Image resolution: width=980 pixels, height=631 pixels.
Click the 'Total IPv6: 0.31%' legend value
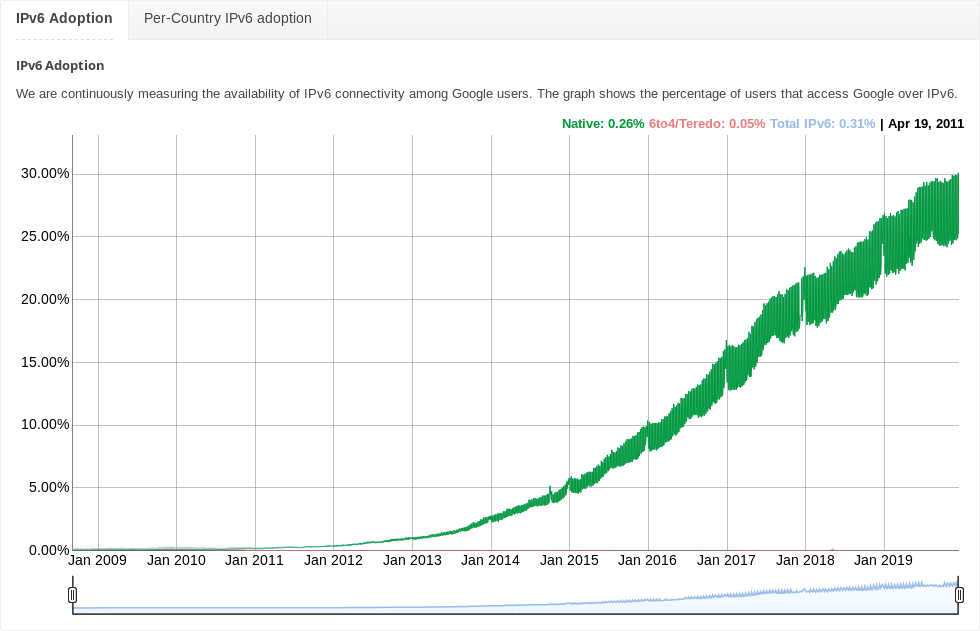pos(822,124)
